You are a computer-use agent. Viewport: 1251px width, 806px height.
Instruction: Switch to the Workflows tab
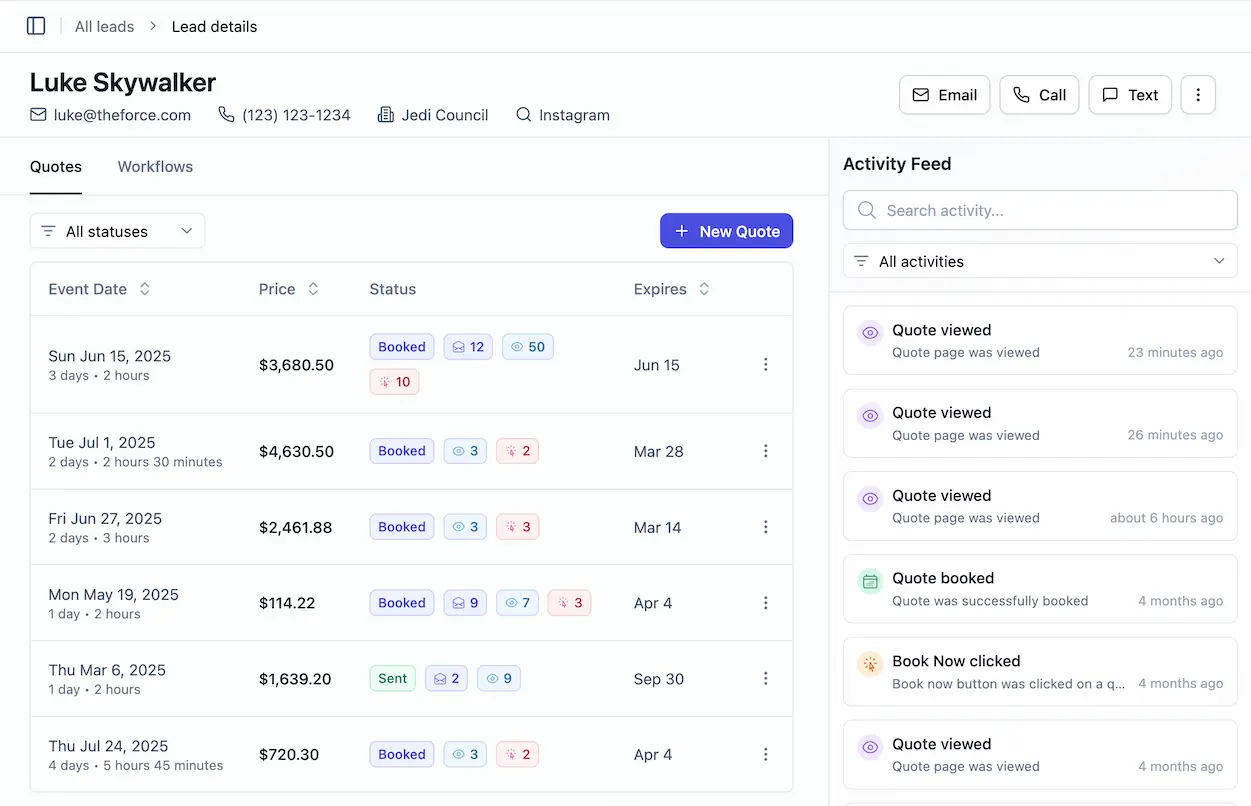click(155, 166)
